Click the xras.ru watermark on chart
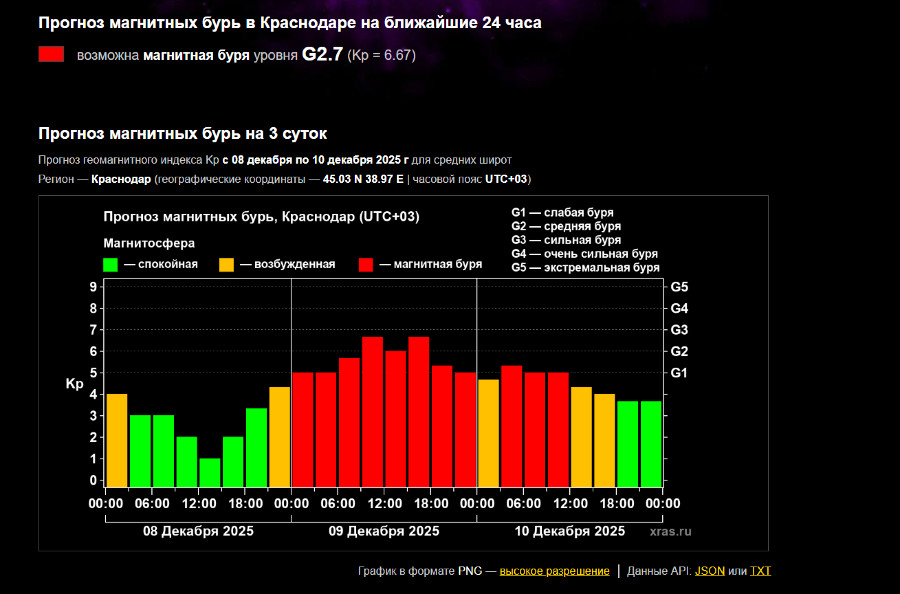900x594 pixels. [x=670, y=532]
